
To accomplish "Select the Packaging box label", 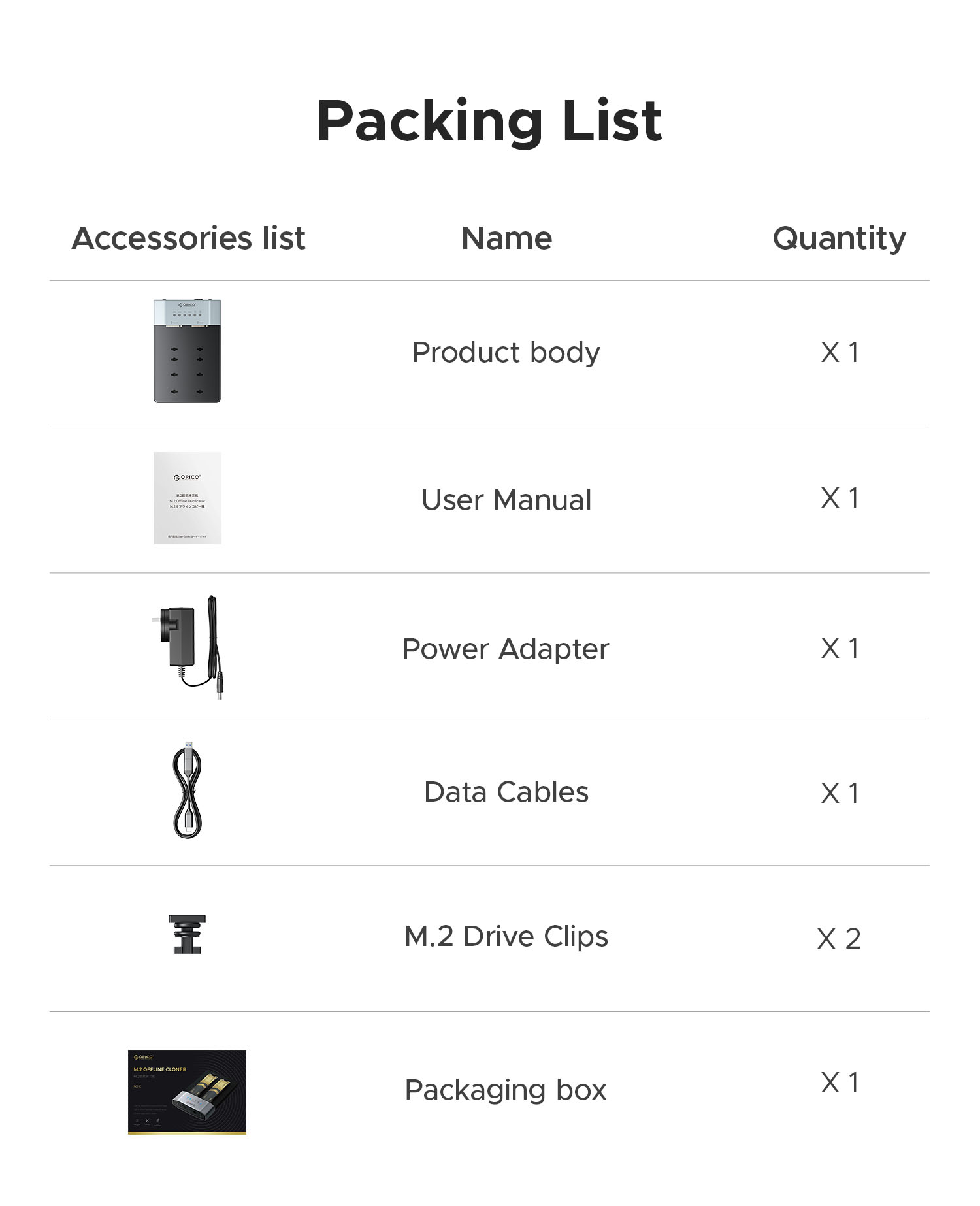I will [x=506, y=1090].
